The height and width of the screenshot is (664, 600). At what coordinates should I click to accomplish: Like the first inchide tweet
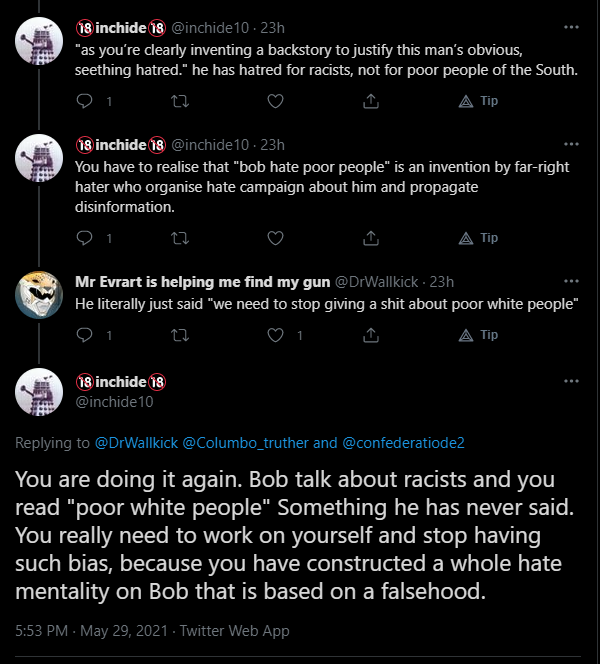(x=275, y=101)
